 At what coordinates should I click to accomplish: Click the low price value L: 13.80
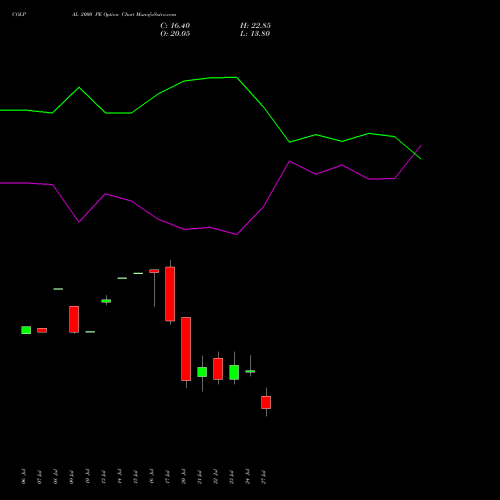[255, 34]
